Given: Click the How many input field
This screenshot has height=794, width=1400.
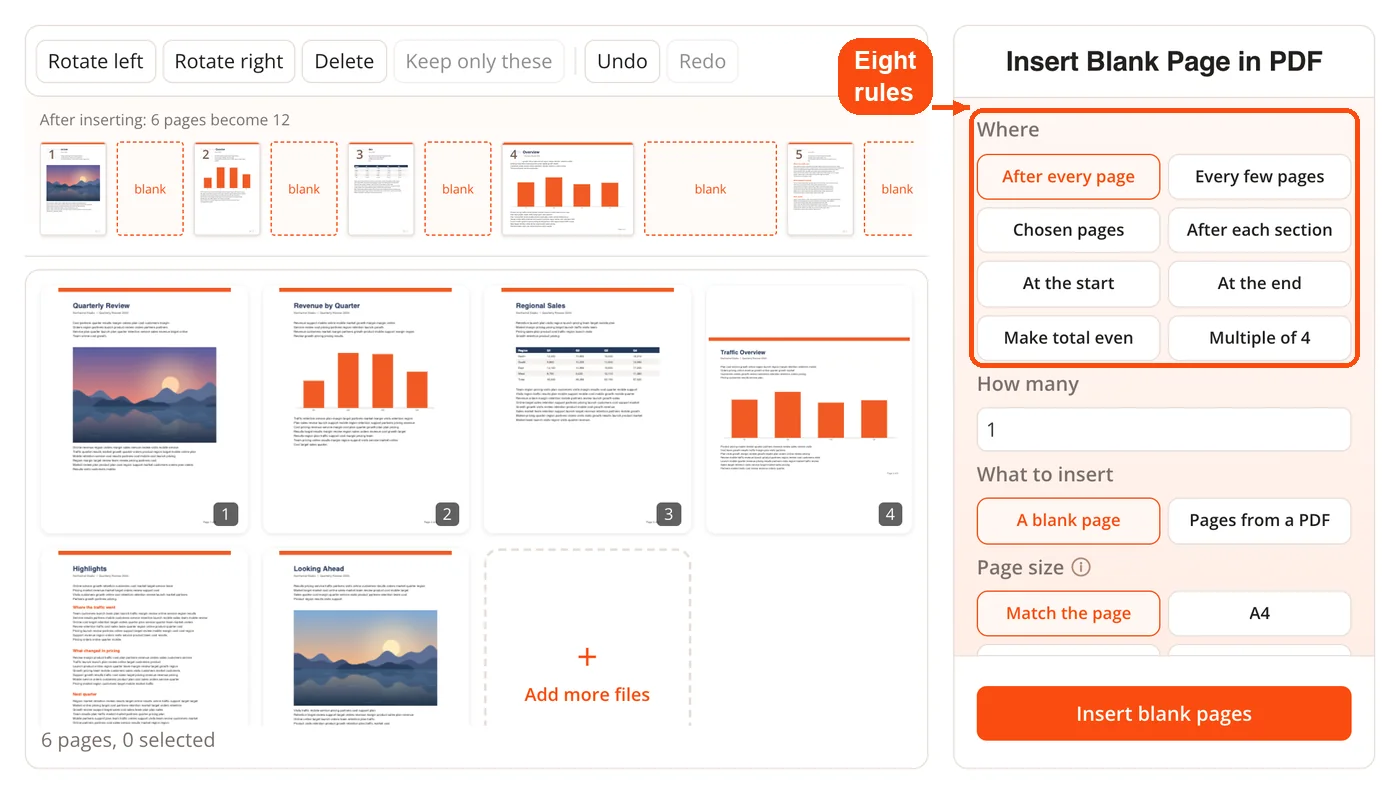Looking at the screenshot, I should click(1164, 430).
